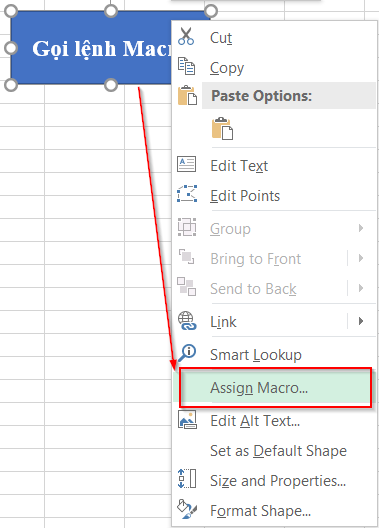This screenshot has height=528, width=379.
Task: Click the paste clipboard icon under Paste Options
Action: click(222, 128)
